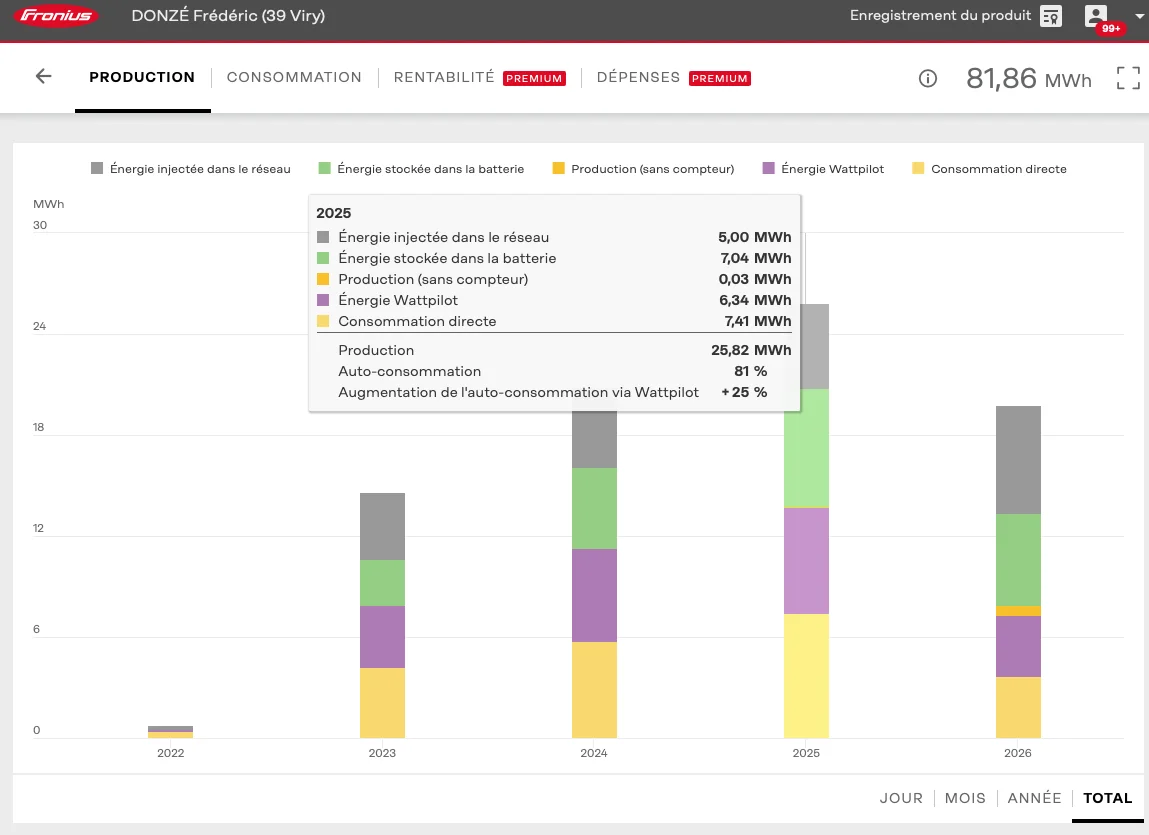
Task: Toggle Énergie stockée dans la batterie legend
Action: (x=421, y=169)
